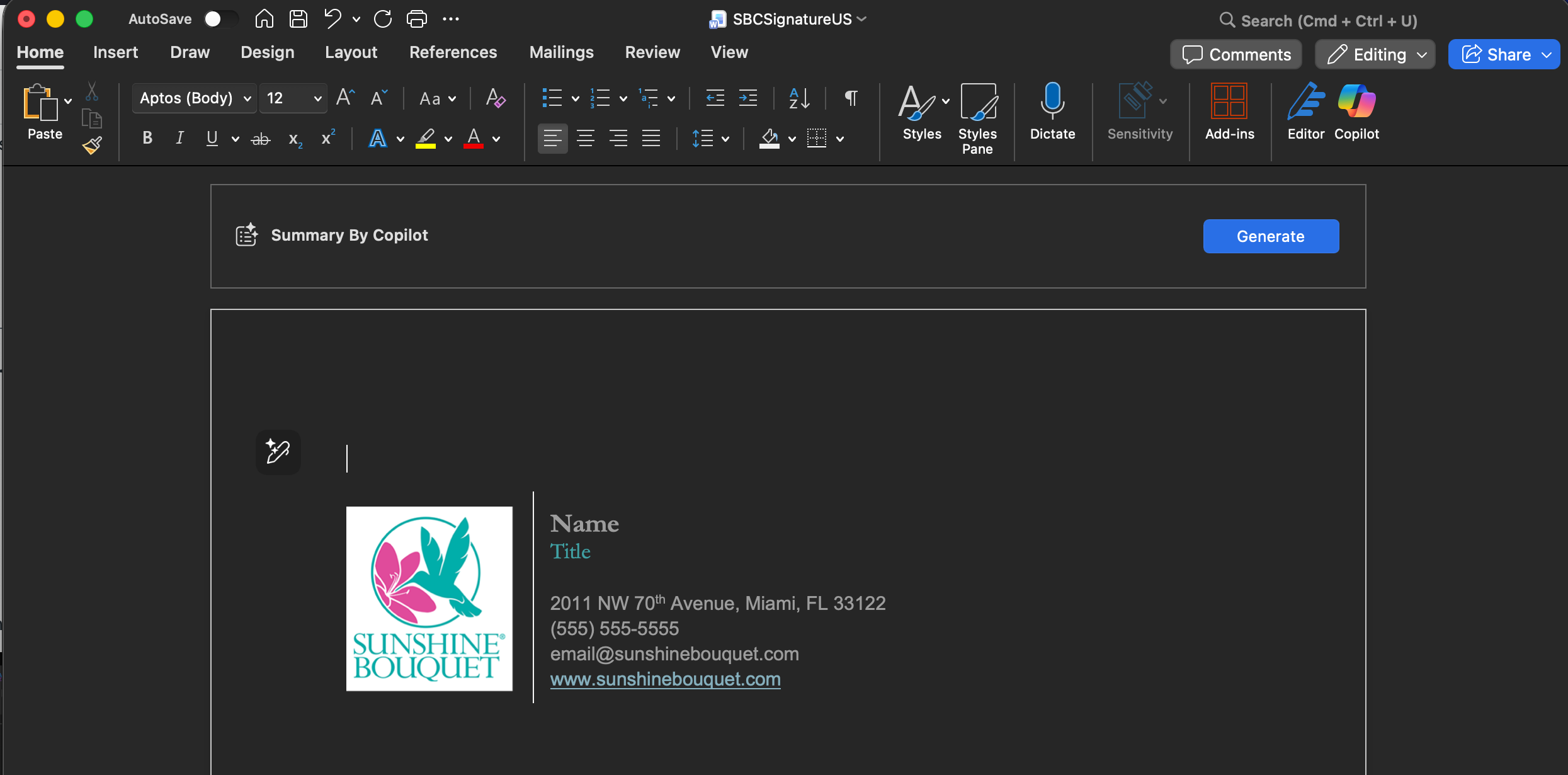Switch to the References tab
1568x775 pixels.
pyautogui.click(x=453, y=52)
